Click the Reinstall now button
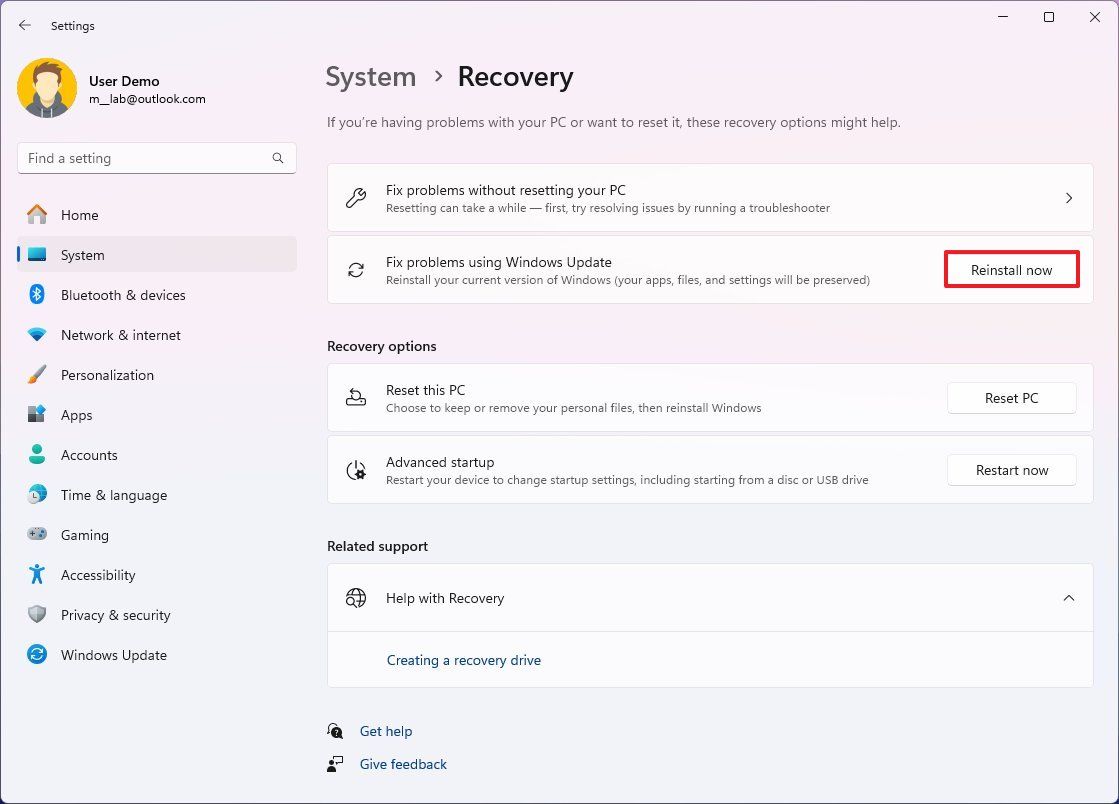 pyautogui.click(x=1011, y=270)
